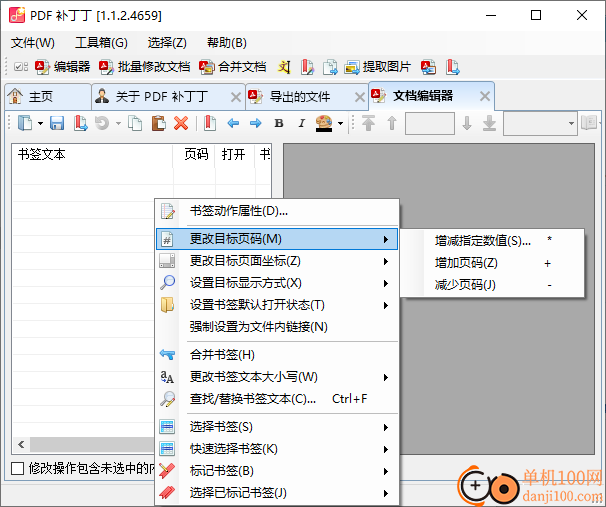This screenshot has height=507, width=606.
Task: Click the copy bookmark icon
Action: pyautogui.click(x=135, y=123)
